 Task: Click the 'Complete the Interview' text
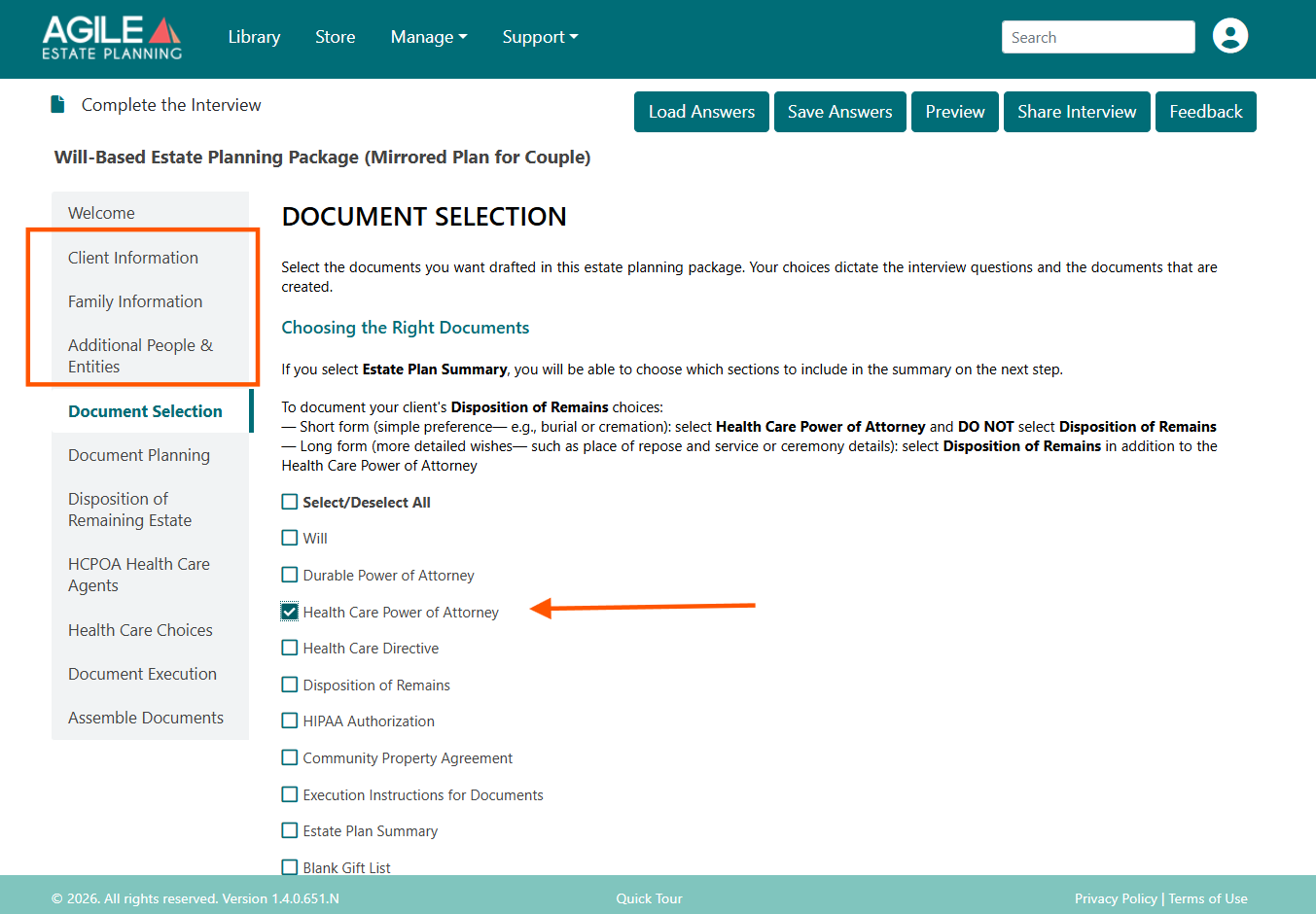[171, 105]
